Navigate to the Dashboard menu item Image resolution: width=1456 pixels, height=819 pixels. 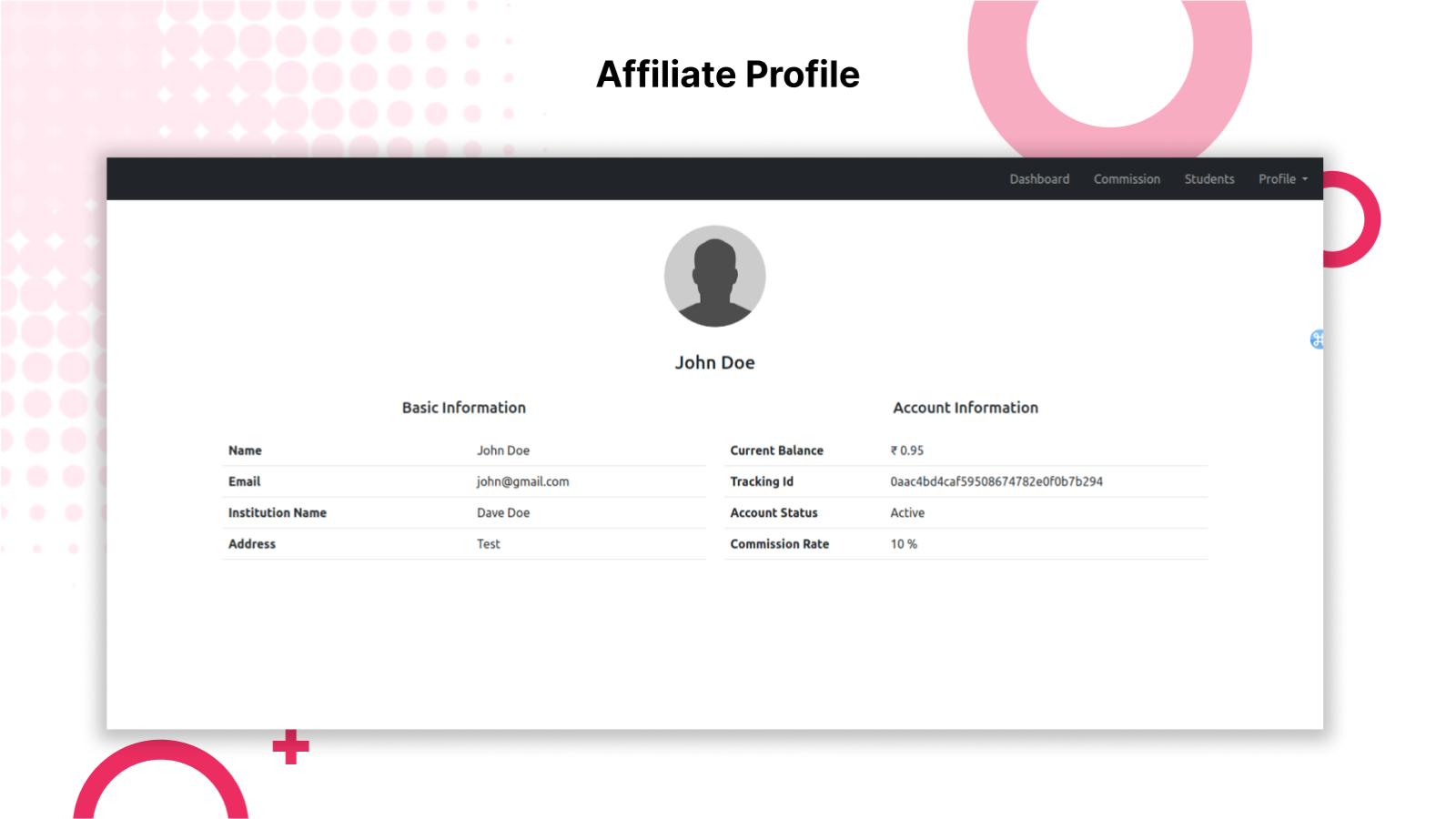click(x=1039, y=179)
